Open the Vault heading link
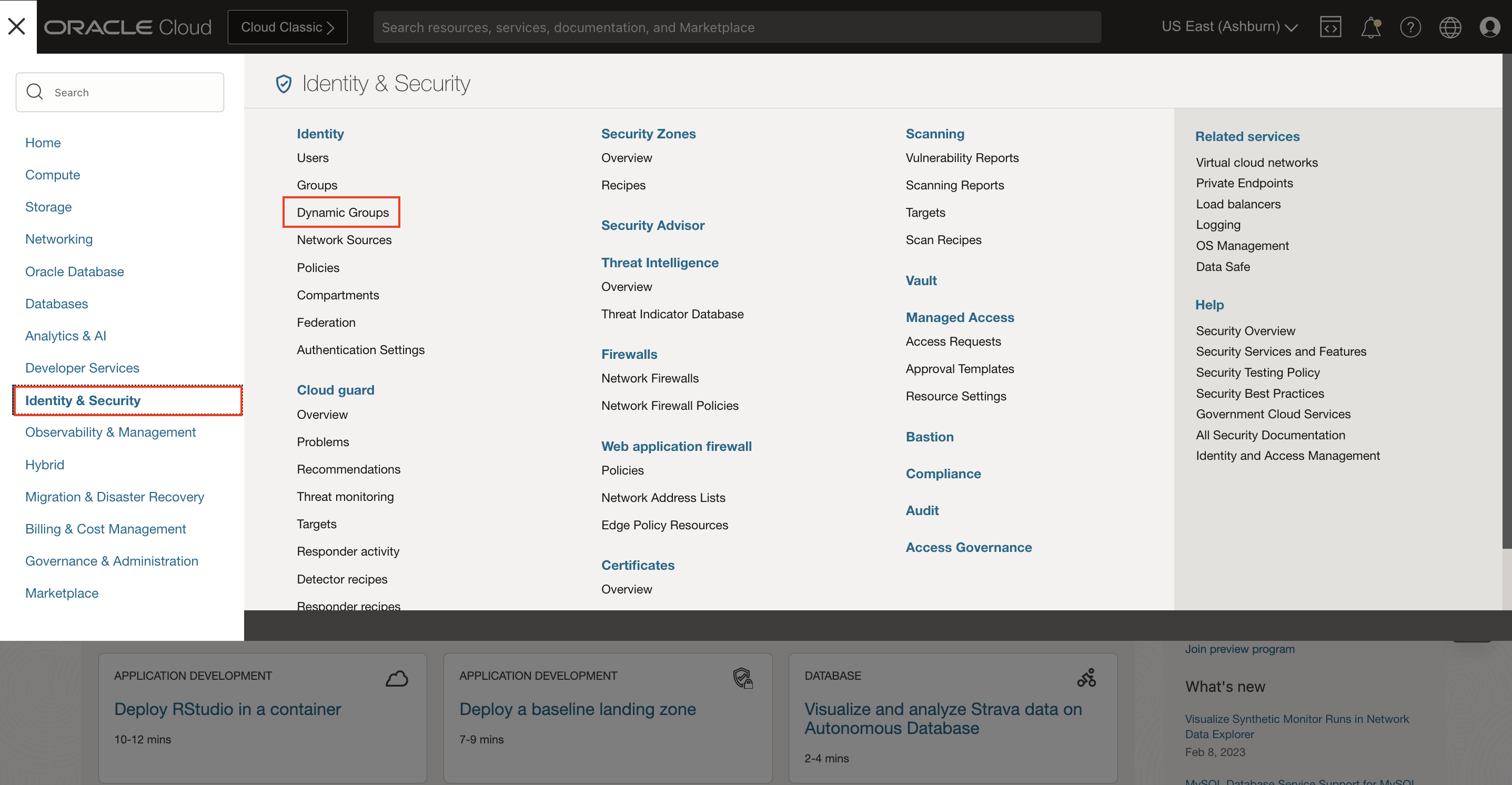Viewport: 1512px width, 785px height. pos(921,280)
